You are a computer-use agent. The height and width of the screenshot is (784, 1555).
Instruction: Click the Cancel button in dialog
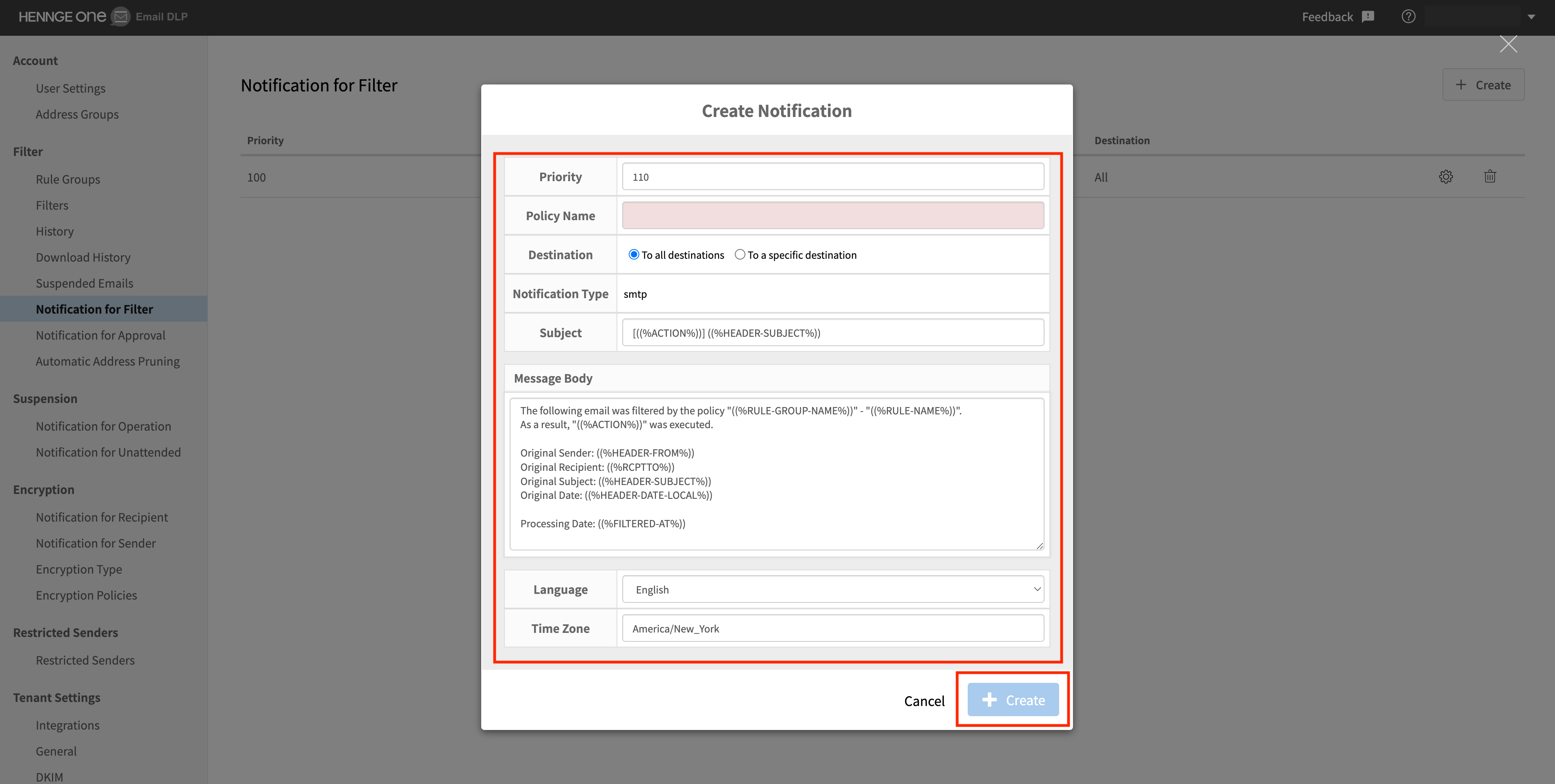(924, 701)
